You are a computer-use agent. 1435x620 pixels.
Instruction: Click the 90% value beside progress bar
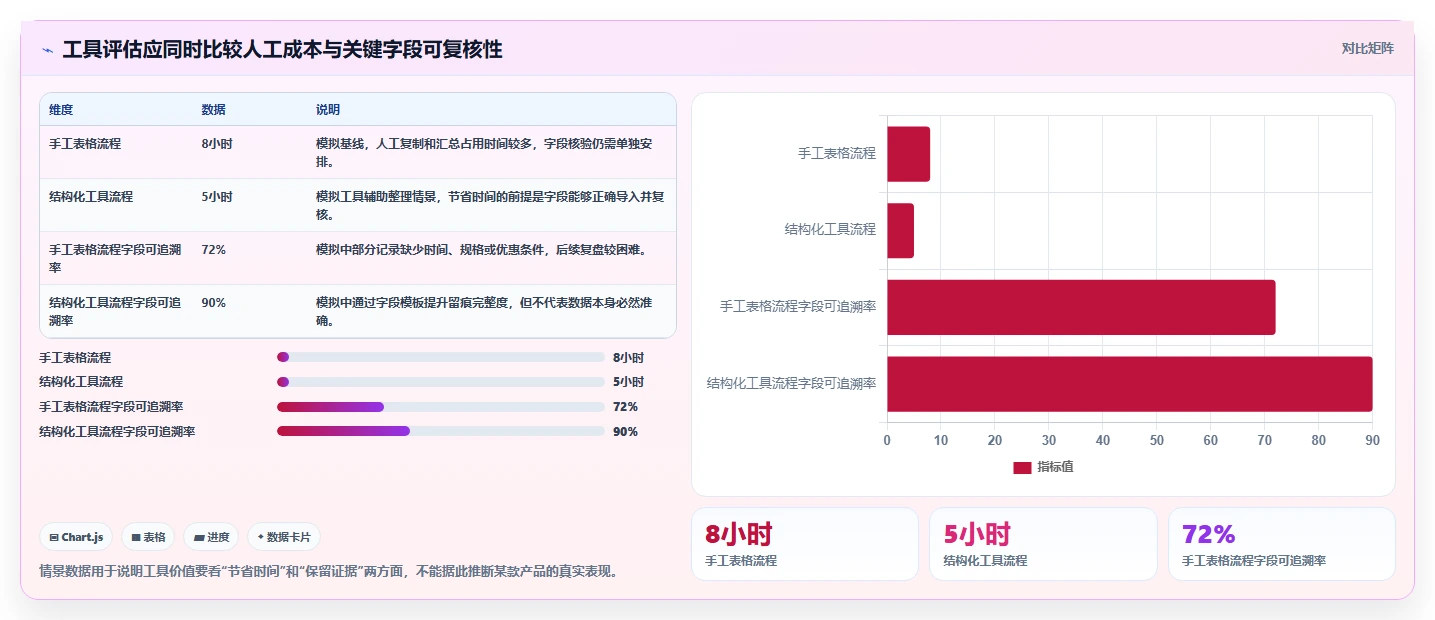pos(625,432)
